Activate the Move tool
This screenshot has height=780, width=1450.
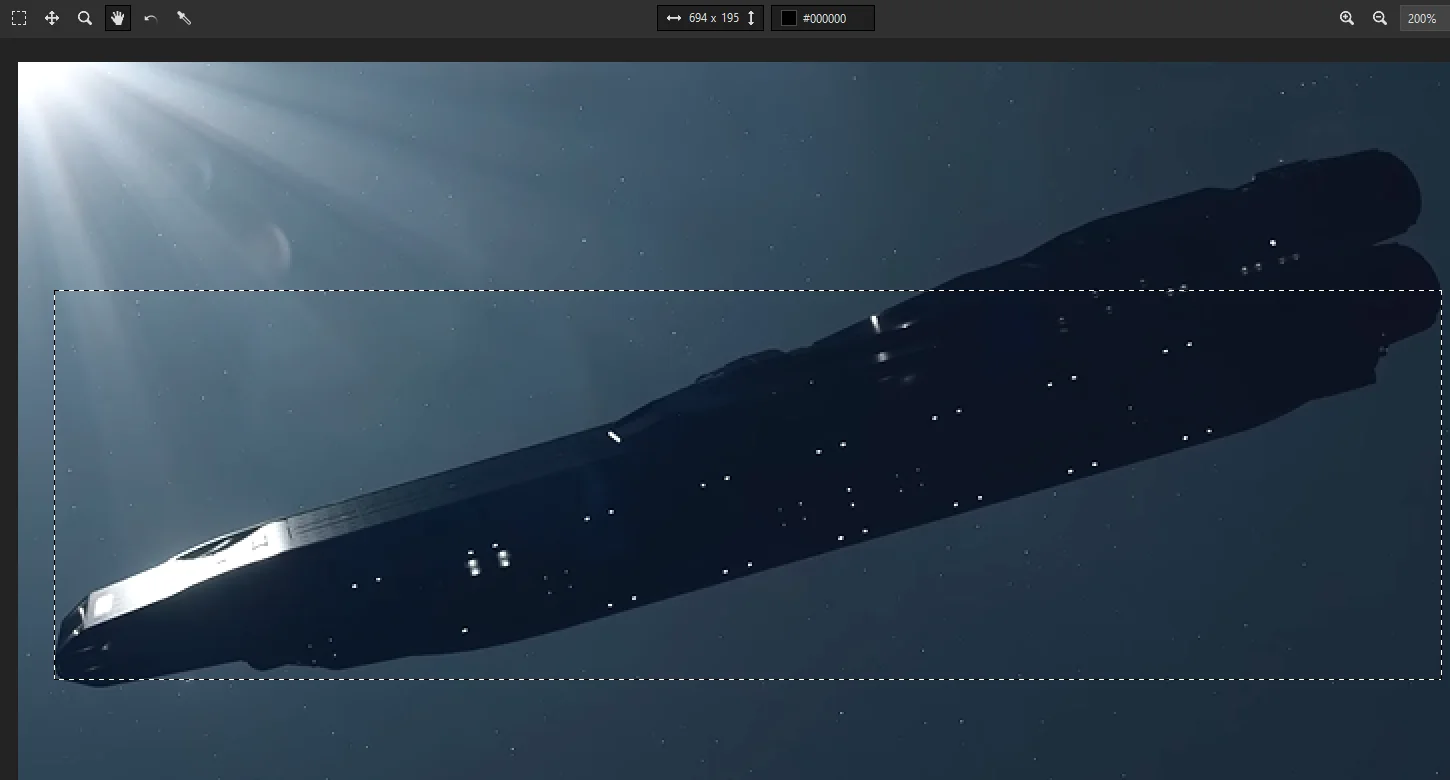[x=52, y=18]
